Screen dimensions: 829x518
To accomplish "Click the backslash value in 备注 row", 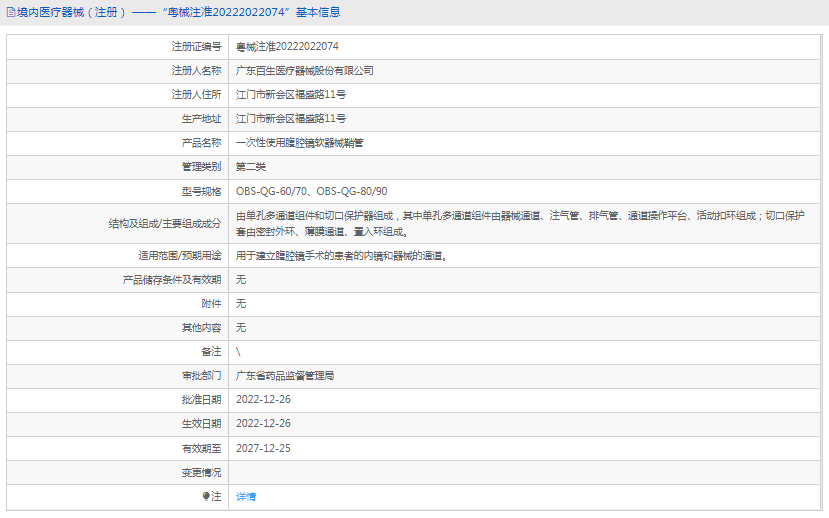I will (x=238, y=352).
